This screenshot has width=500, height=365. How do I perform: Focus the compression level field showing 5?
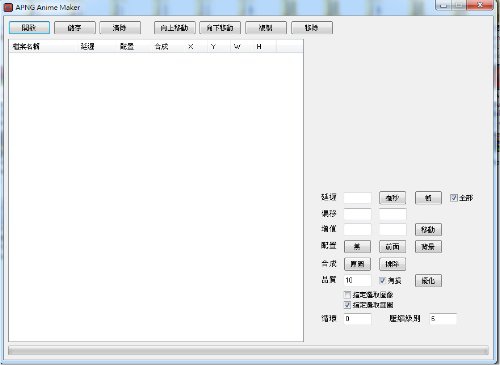coord(443,319)
